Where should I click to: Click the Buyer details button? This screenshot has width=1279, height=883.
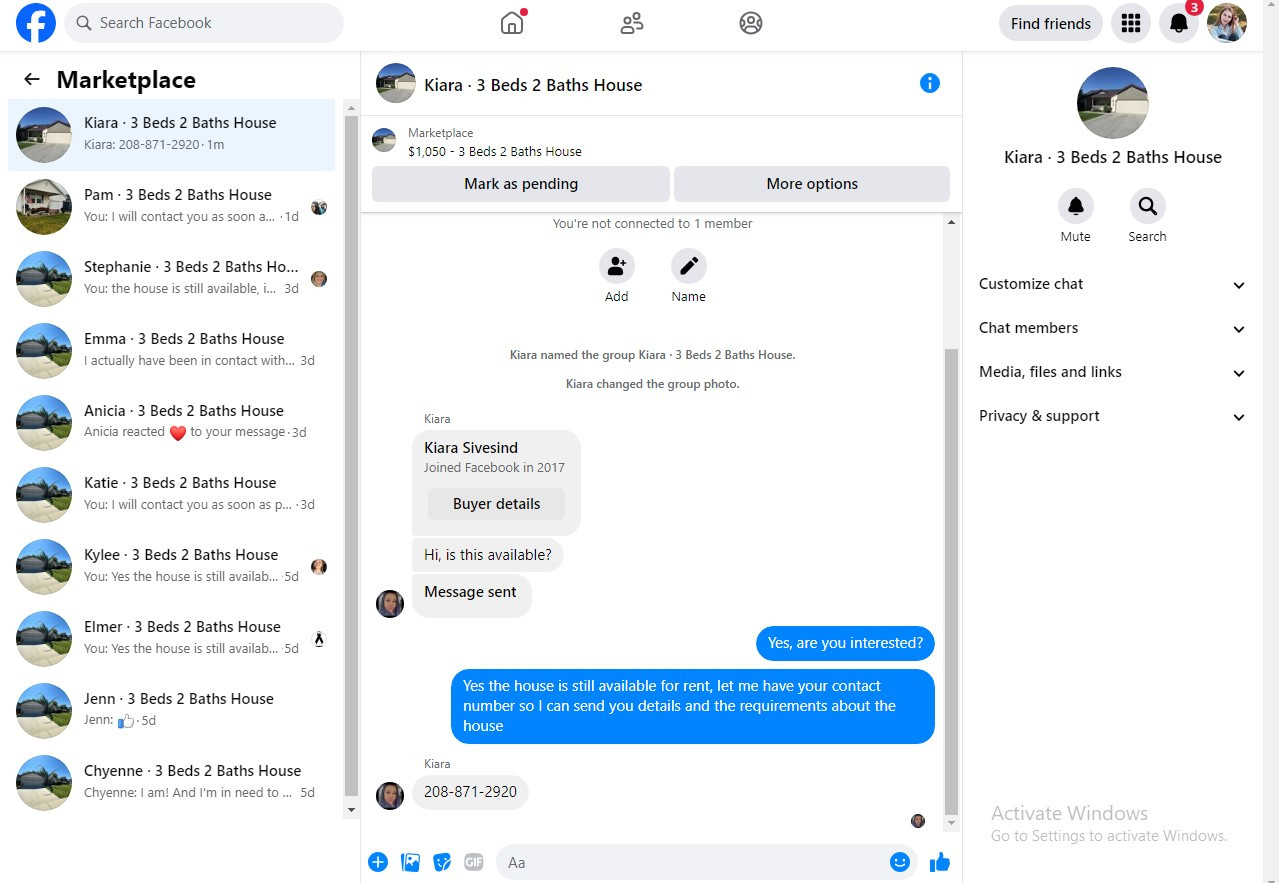click(496, 504)
